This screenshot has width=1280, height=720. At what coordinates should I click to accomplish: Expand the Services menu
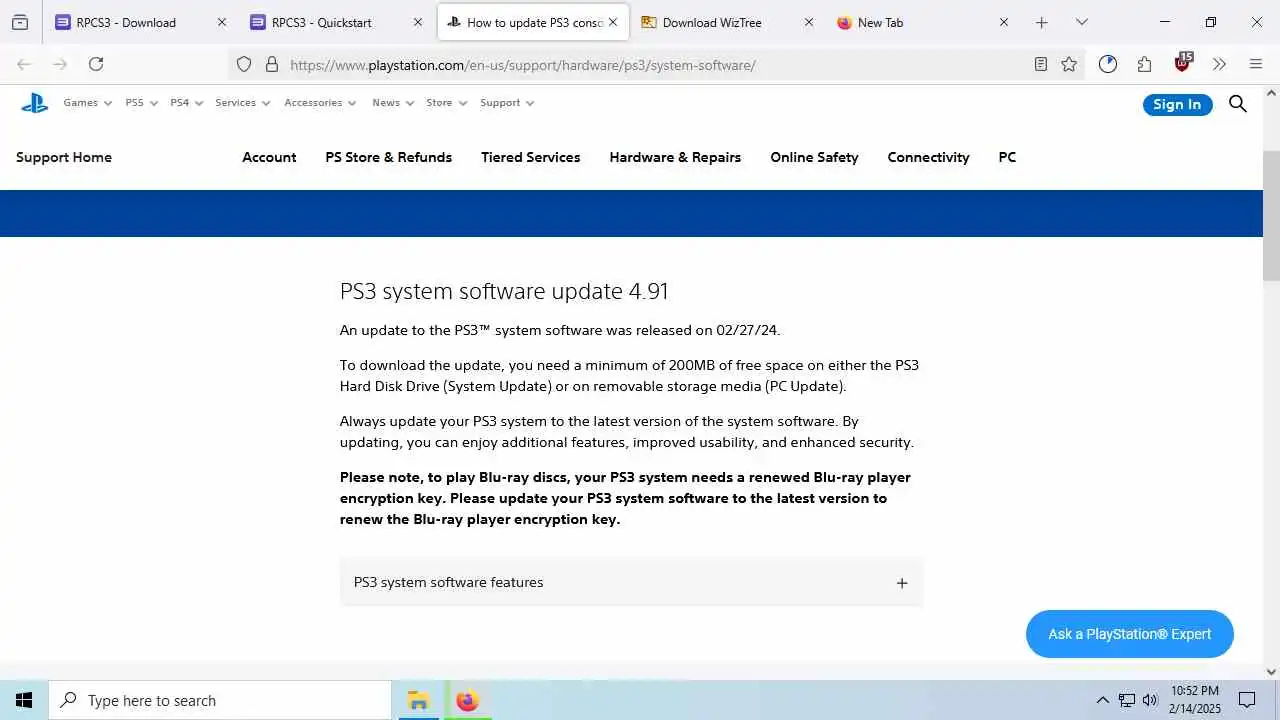(x=243, y=103)
